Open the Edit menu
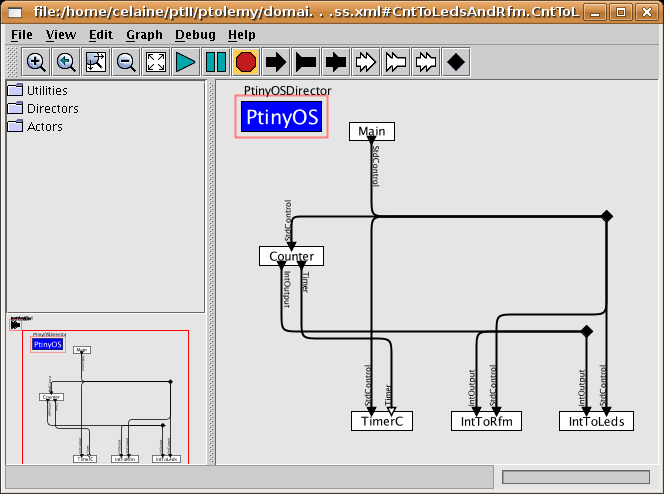Screen dimensions: 664x494 click(101, 35)
